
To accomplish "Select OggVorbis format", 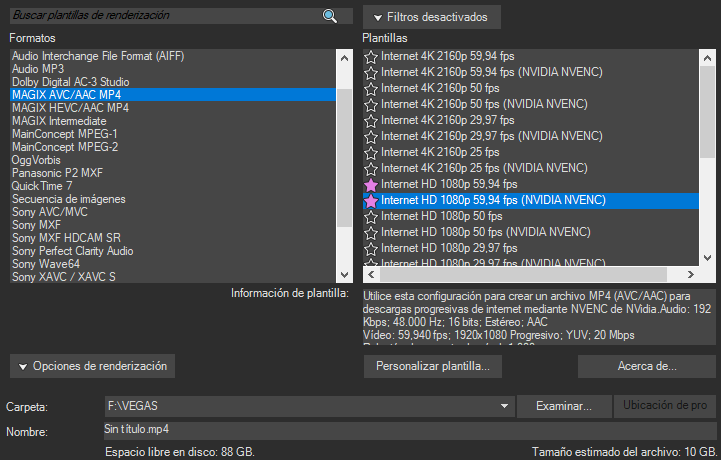I will [x=173, y=160].
